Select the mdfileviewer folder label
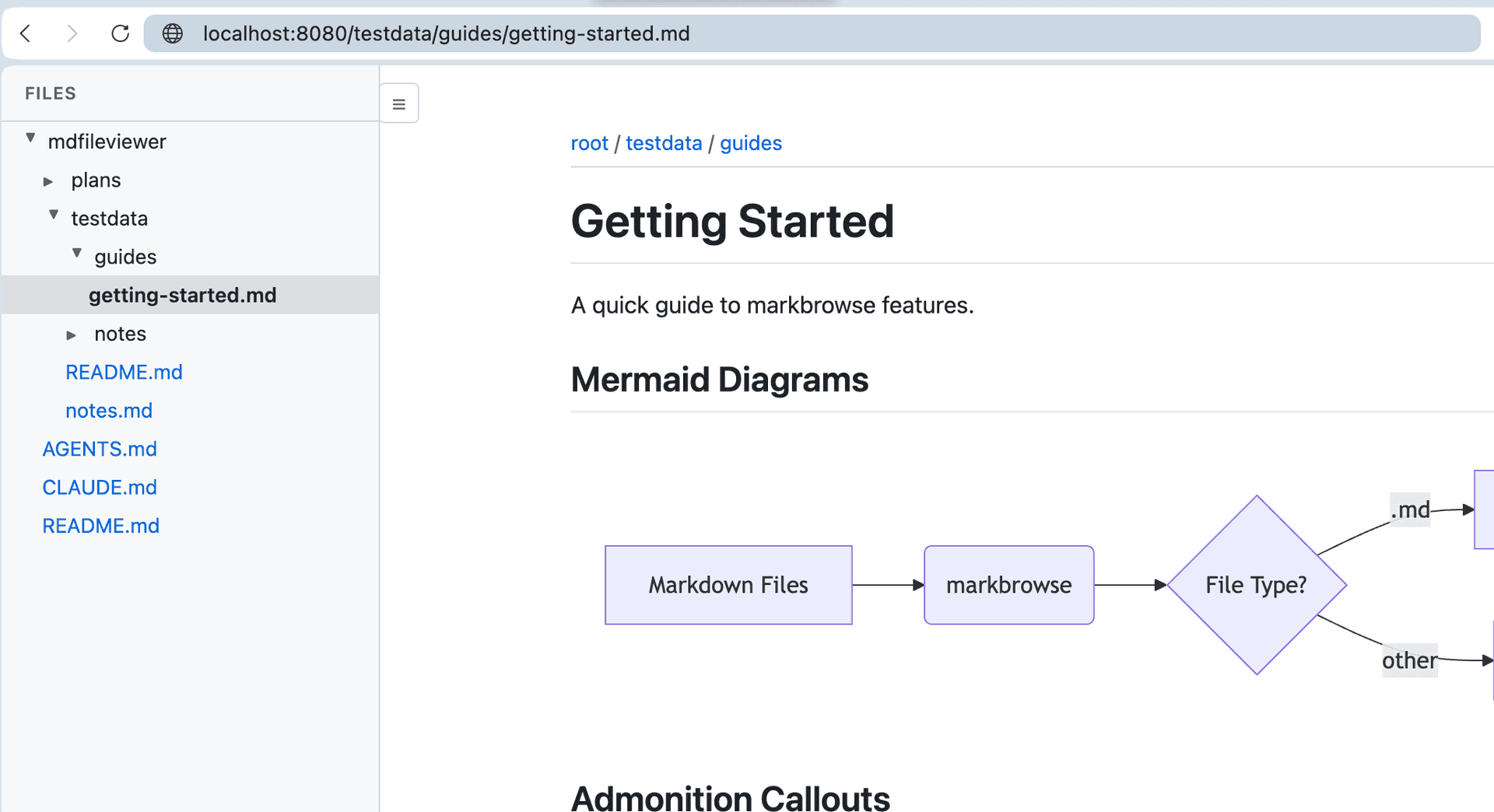Screen dimensions: 1494x812 (x=107, y=142)
